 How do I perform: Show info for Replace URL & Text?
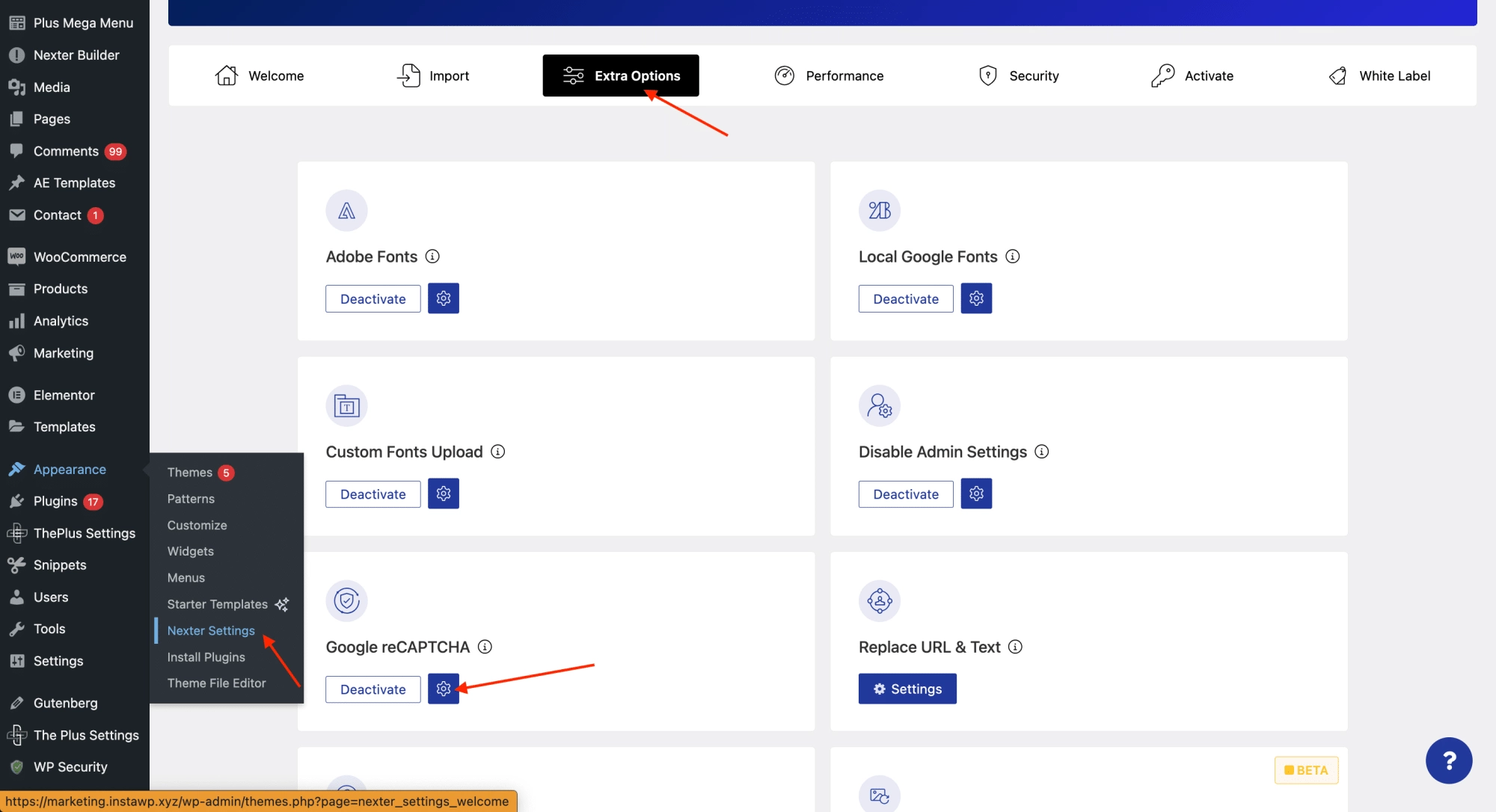[x=1015, y=647]
